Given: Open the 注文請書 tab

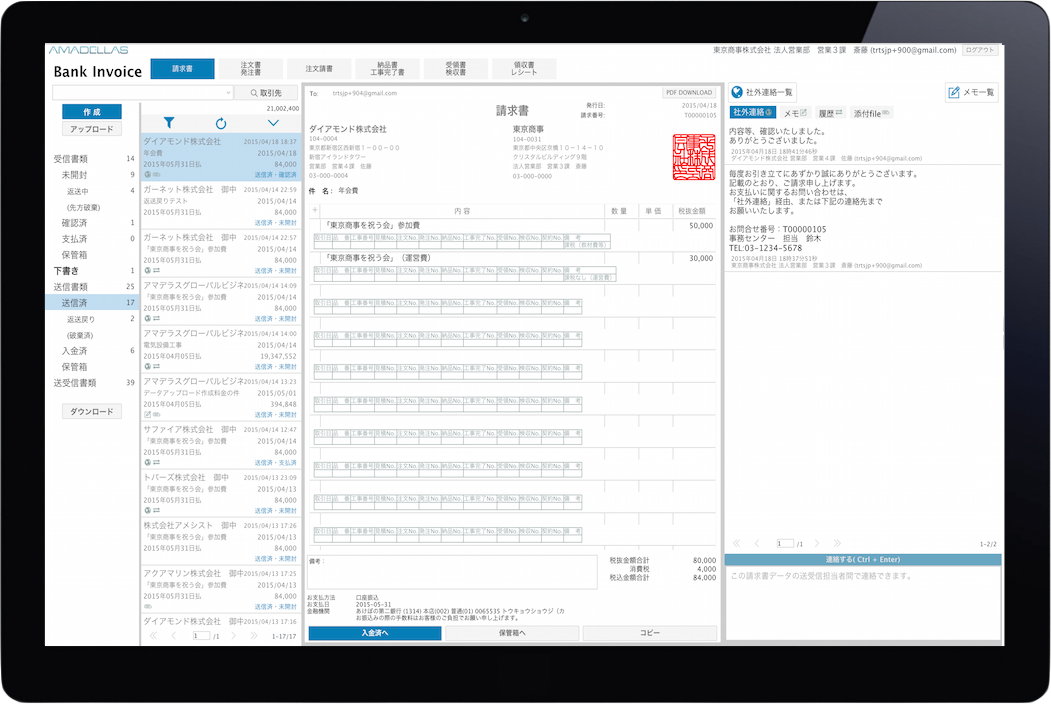Looking at the screenshot, I should click(x=319, y=68).
